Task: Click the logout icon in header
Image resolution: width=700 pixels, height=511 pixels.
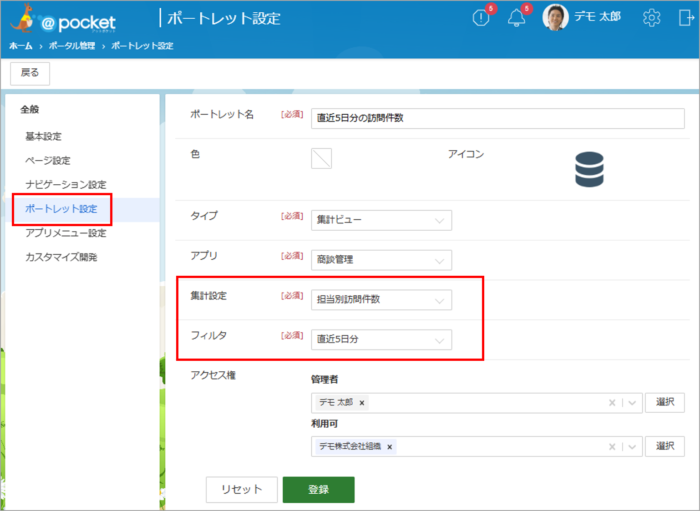Action: pyautogui.click(x=686, y=18)
